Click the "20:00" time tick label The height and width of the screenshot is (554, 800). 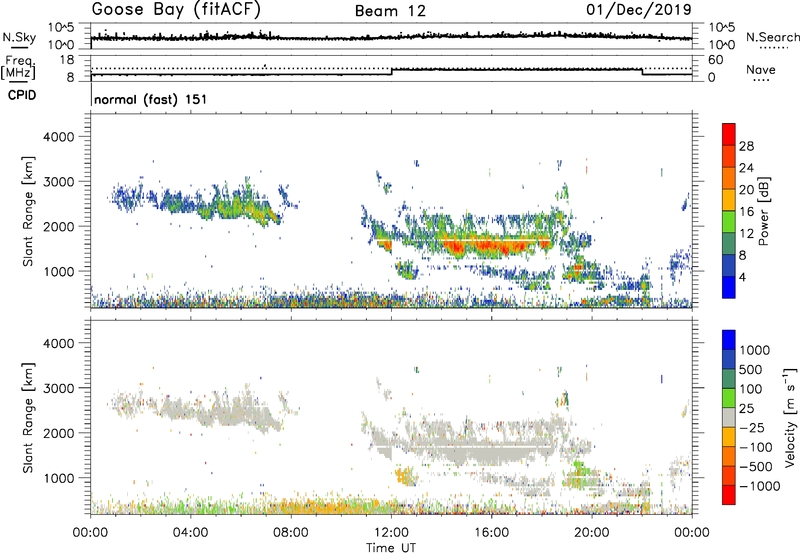click(591, 533)
